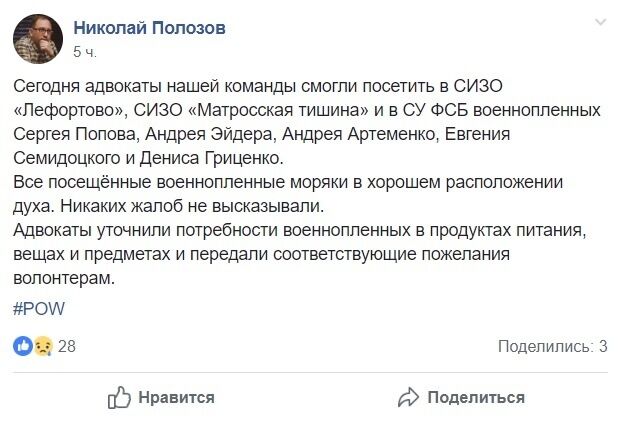Open the #POW hashtag
This screenshot has width=621, height=422.
(x=39, y=308)
